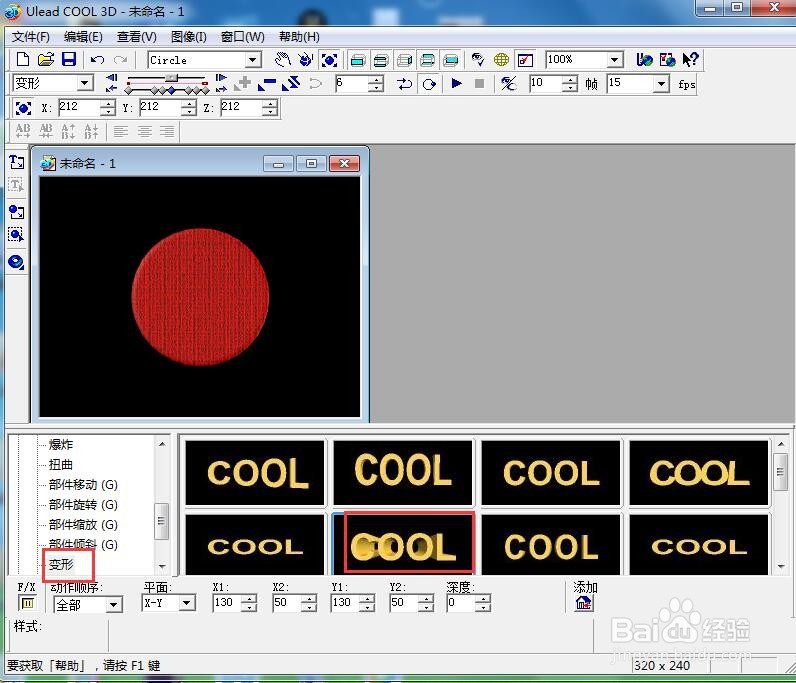Toggle the F/X effect button
This screenshot has width=796, height=683.
coord(27,603)
